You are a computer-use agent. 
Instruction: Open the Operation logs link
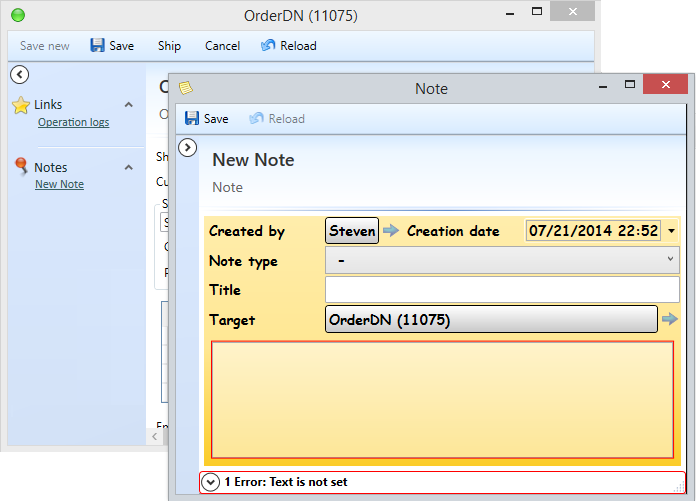[x=73, y=122]
